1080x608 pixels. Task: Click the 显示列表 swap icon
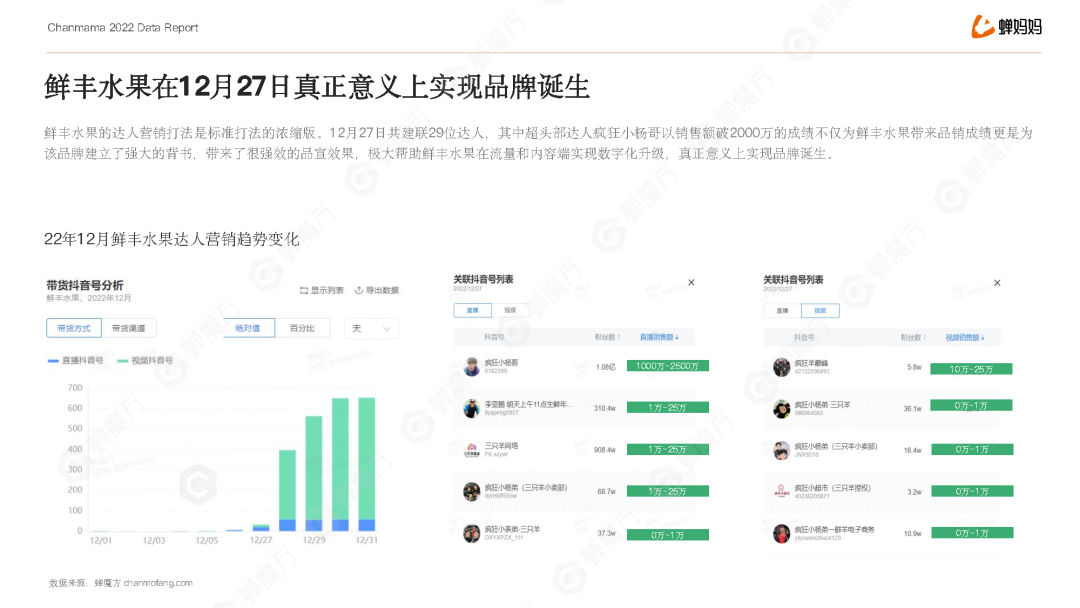(x=304, y=291)
